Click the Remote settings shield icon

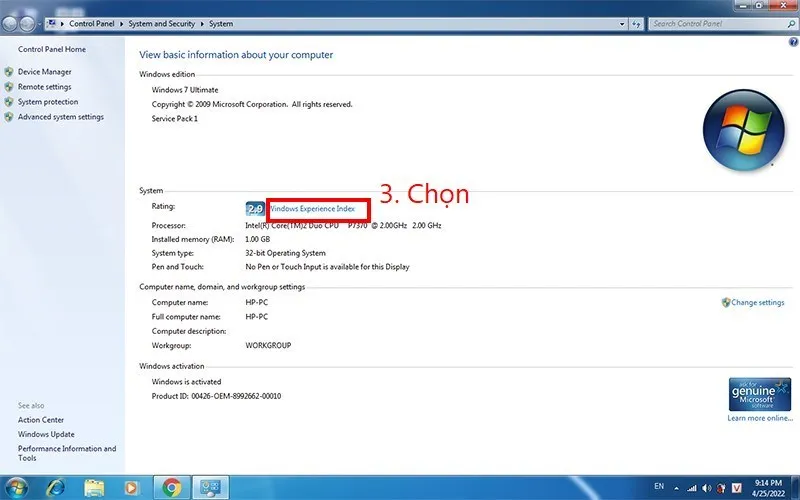[x=9, y=87]
